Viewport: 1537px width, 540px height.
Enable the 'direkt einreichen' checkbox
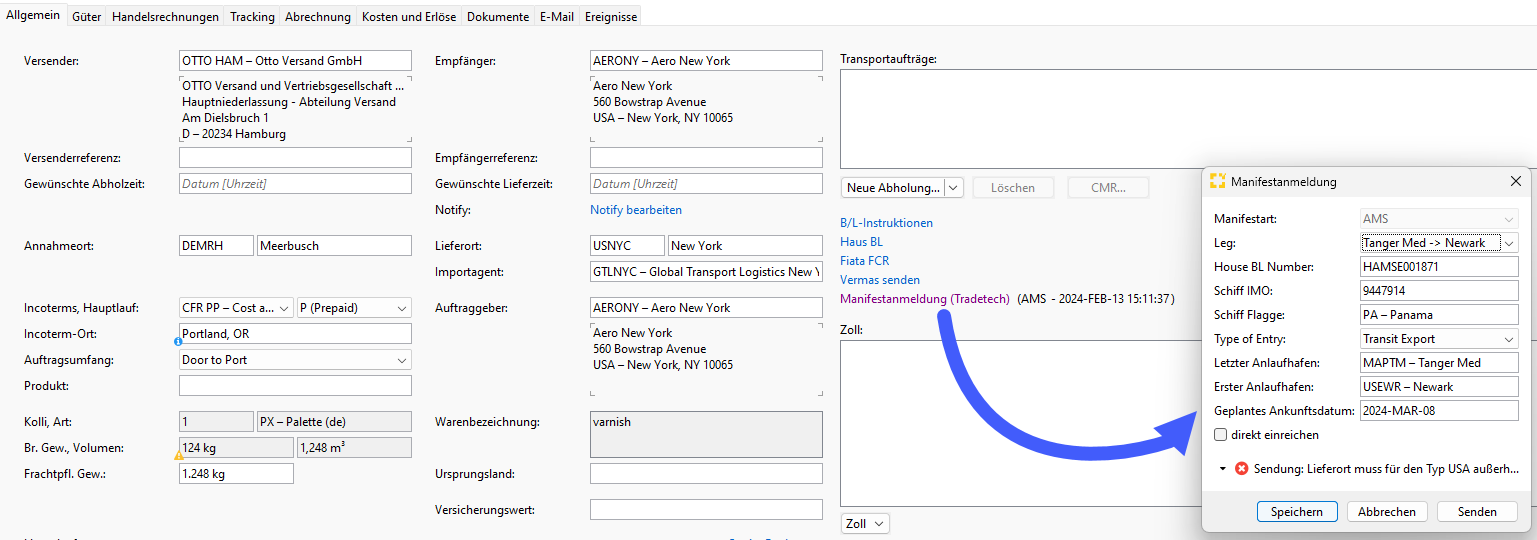coord(1220,435)
